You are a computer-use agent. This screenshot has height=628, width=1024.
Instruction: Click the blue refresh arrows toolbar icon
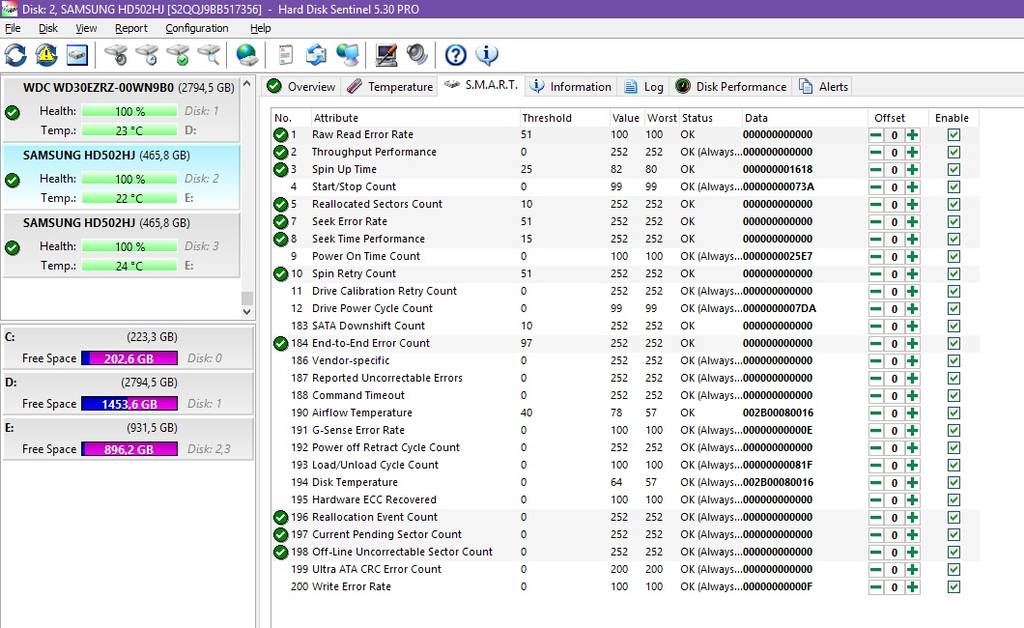click(x=16, y=55)
